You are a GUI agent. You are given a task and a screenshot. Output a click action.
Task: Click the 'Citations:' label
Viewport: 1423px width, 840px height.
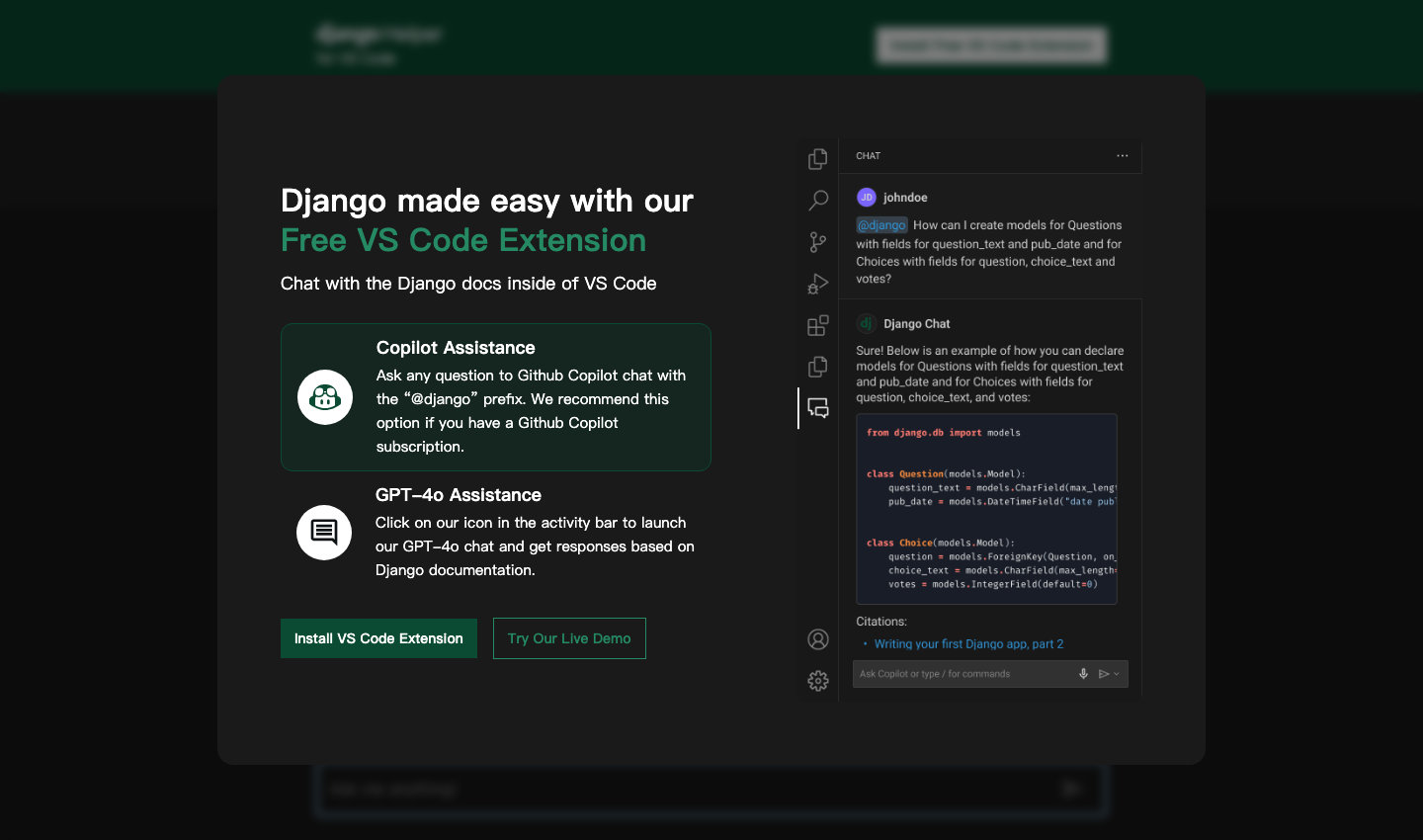click(881, 622)
